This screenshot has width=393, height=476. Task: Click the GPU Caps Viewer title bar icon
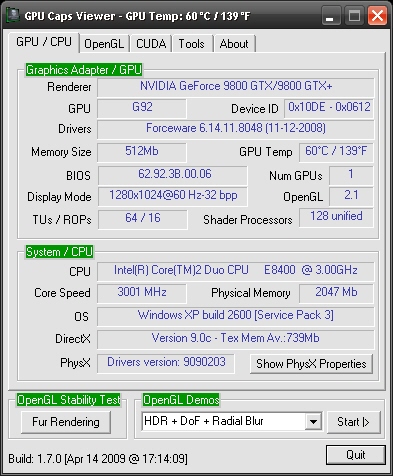(x=13, y=15)
